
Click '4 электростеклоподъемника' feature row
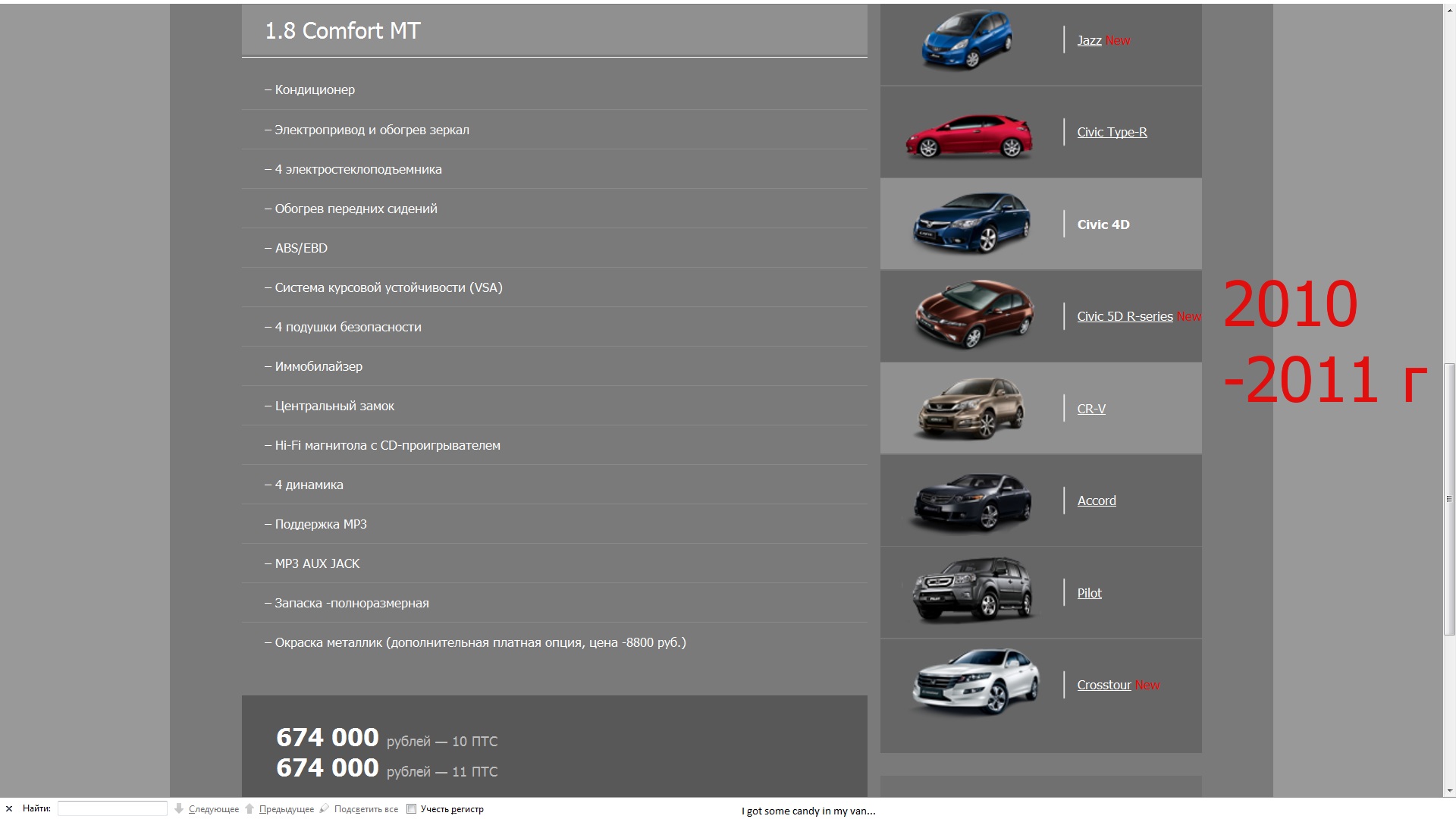click(554, 169)
